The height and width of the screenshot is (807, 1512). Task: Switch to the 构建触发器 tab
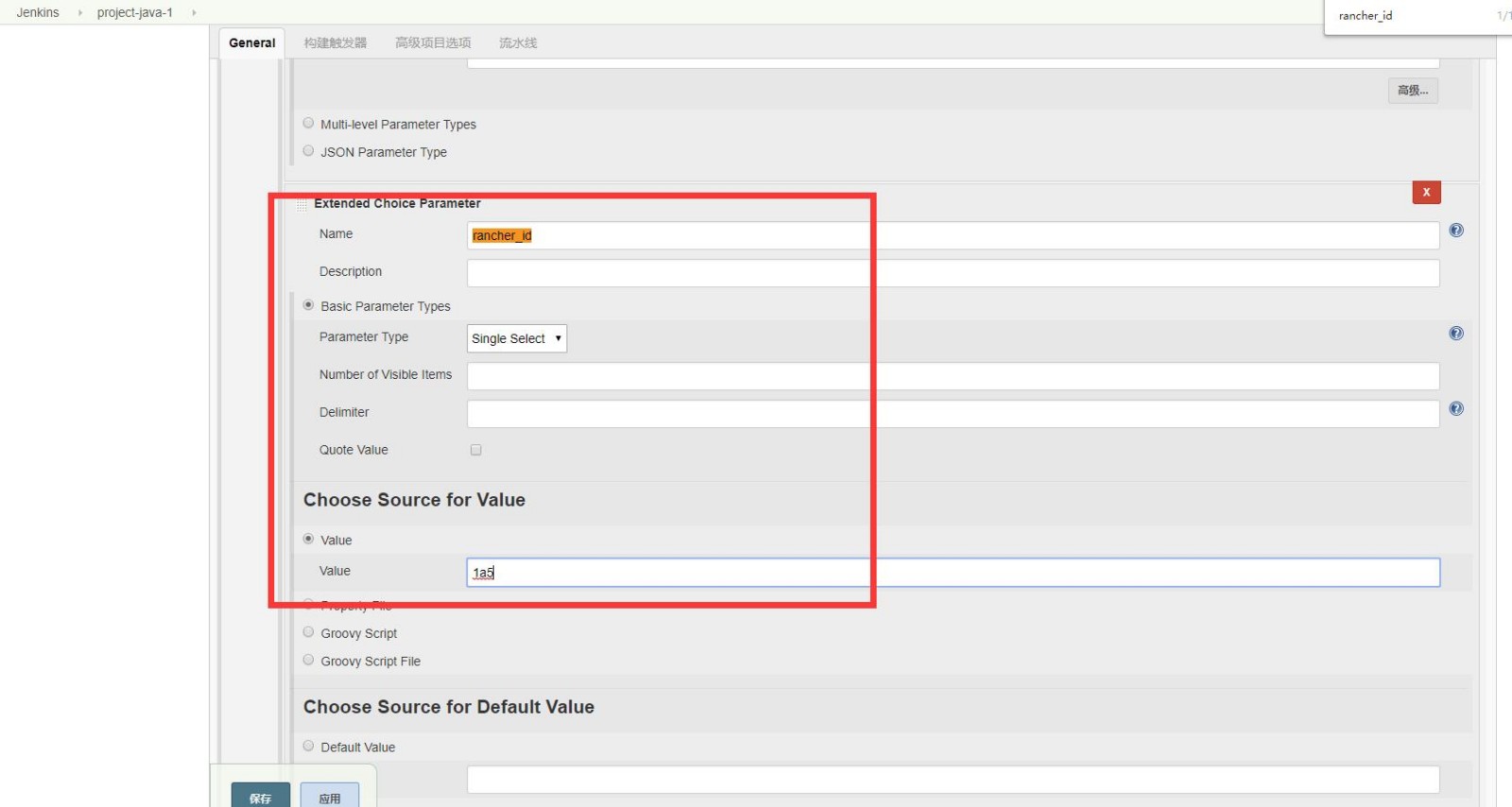pyautogui.click(x=335, y=43)
